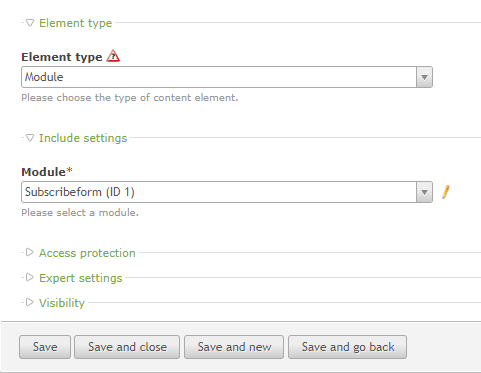Expand the Expert settings triangle
This screenshot has width=481, height=373.
tap(30, 277)
